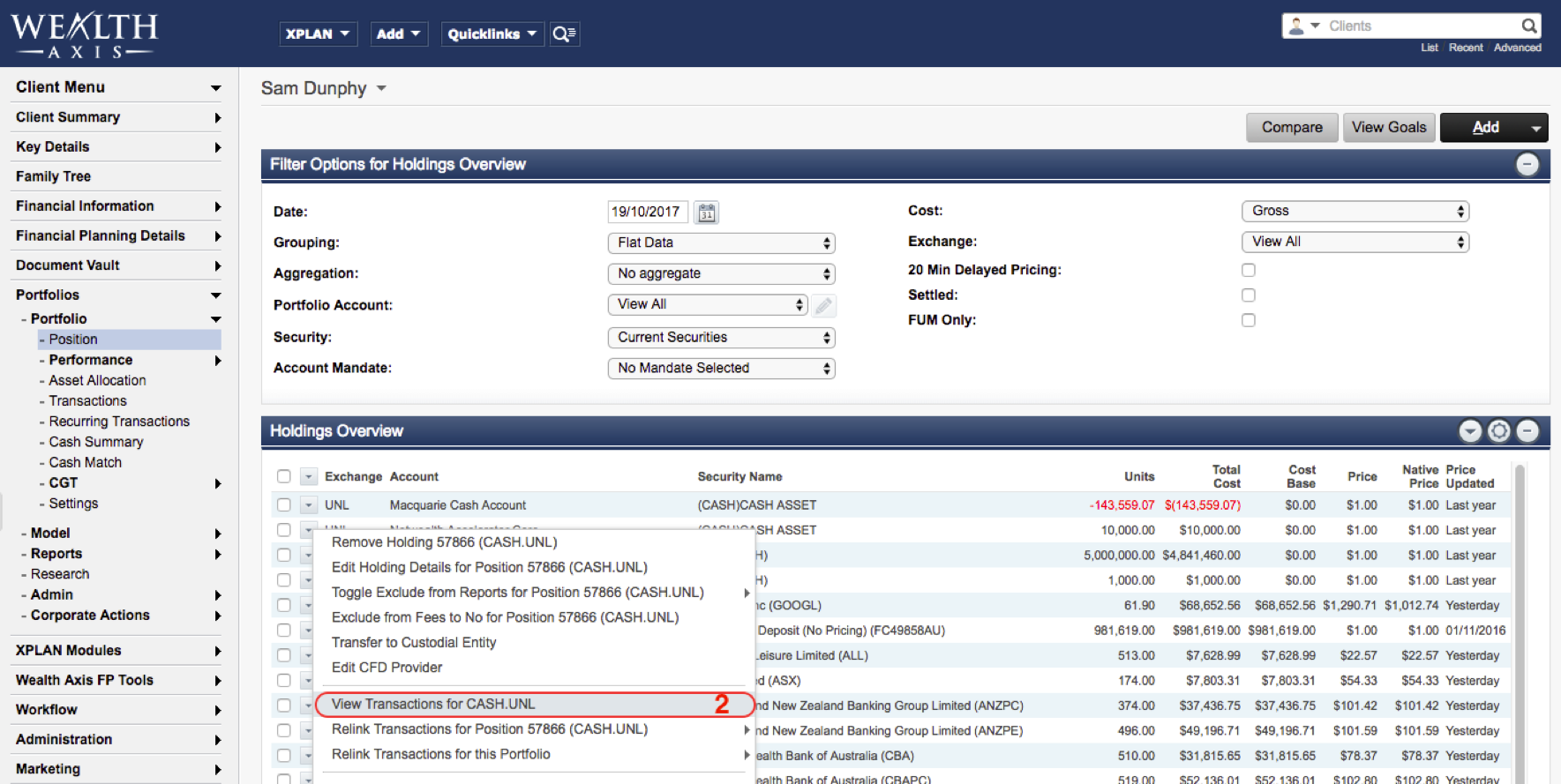Click the View Goals button

[x=1389, y=127]
